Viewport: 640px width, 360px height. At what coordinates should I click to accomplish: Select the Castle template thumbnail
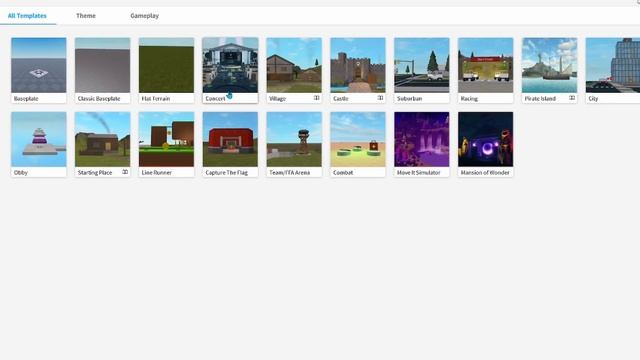[x=358, y=65]
